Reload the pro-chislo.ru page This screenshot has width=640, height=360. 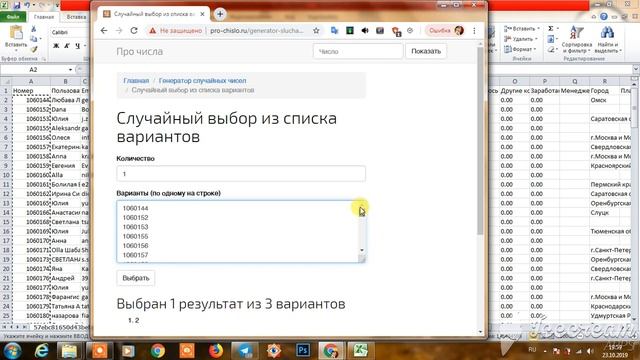[134, 31]
